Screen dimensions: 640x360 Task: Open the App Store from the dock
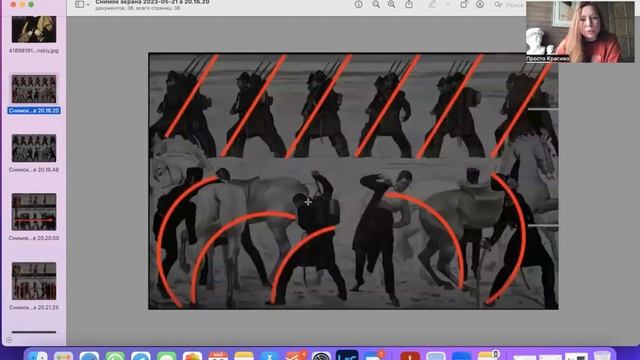[x=269, y=356]
